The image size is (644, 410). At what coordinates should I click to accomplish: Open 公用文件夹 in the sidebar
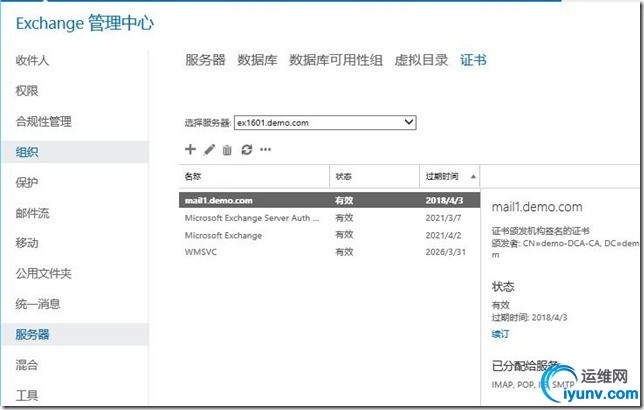pos(43,273)
